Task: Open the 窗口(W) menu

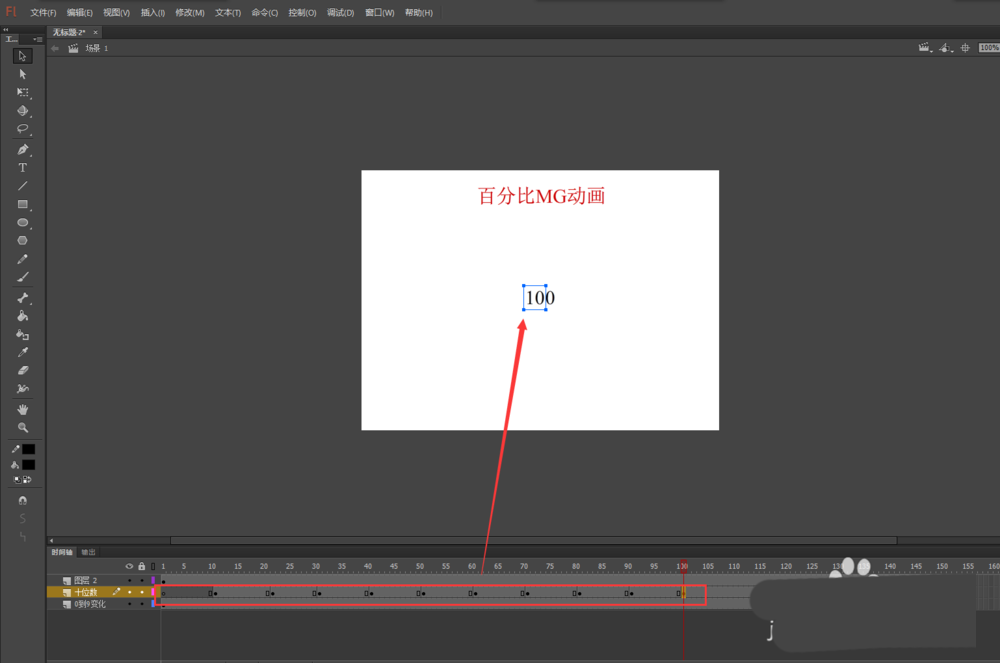Action: (379, 13)
